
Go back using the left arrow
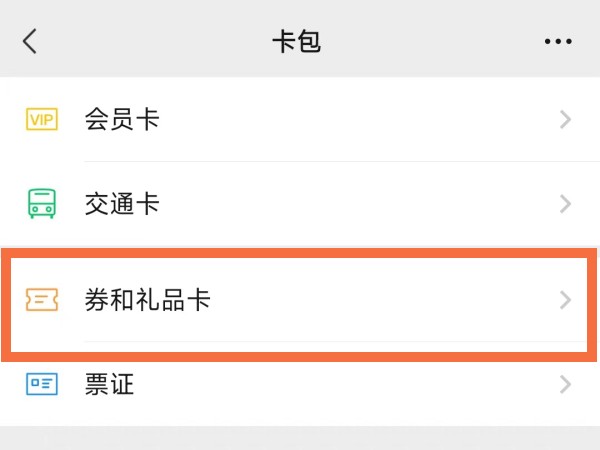pyautogui.click(x=30, y=41)
